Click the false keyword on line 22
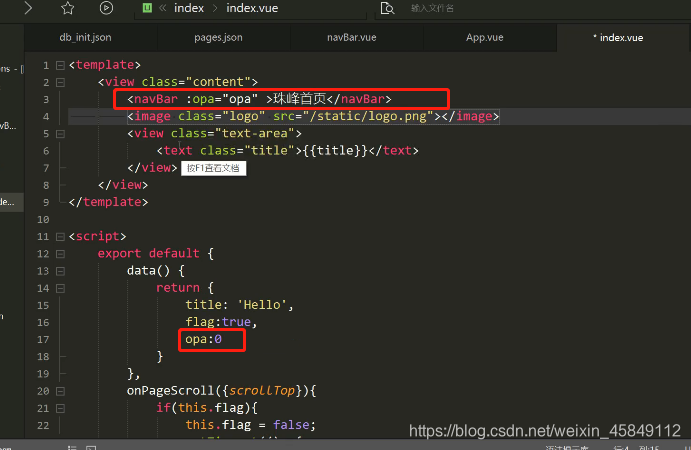Viewport: 691px width, 450px height. pyautogui.click(x=291, y=425)
